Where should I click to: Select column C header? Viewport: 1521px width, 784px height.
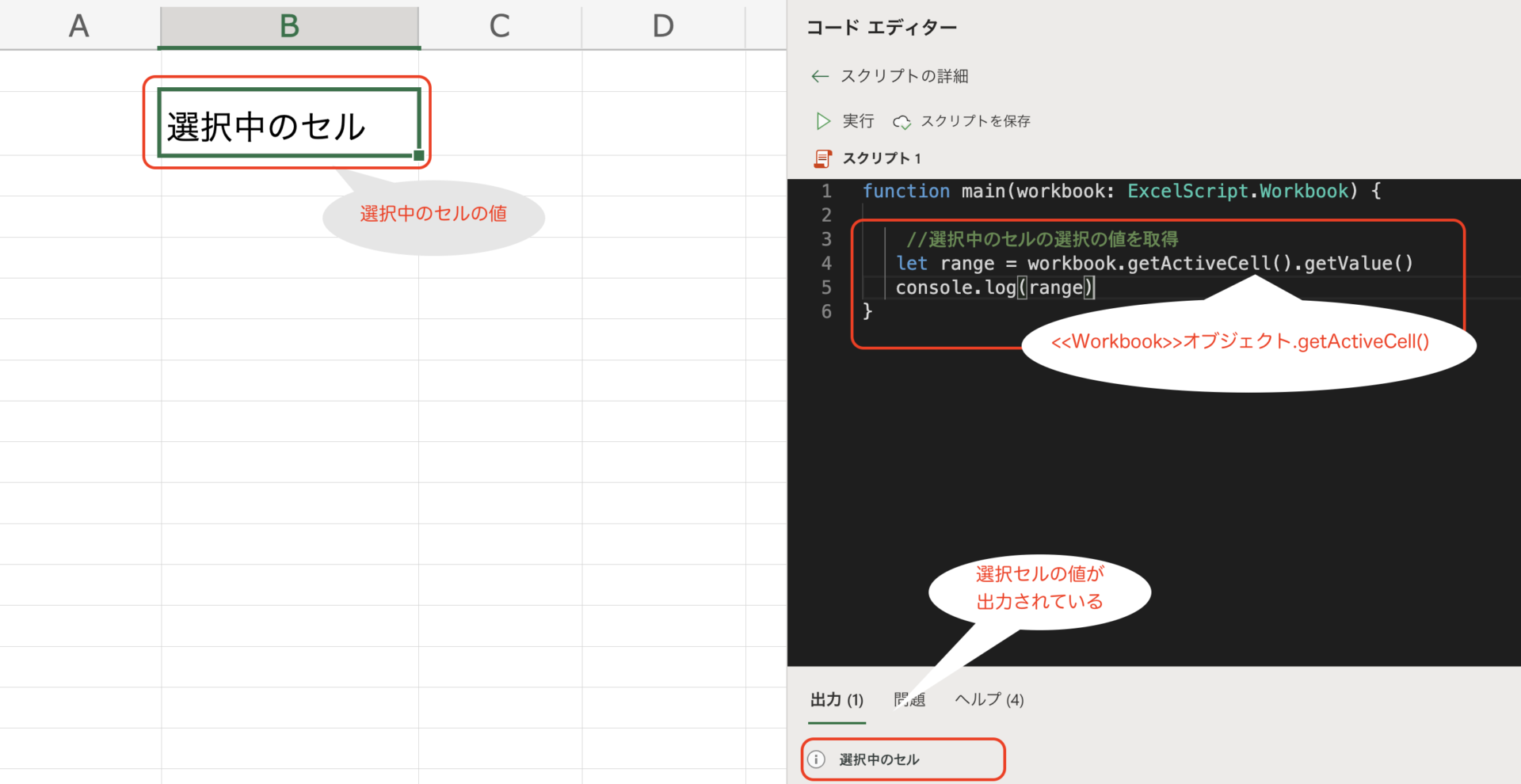499,26
